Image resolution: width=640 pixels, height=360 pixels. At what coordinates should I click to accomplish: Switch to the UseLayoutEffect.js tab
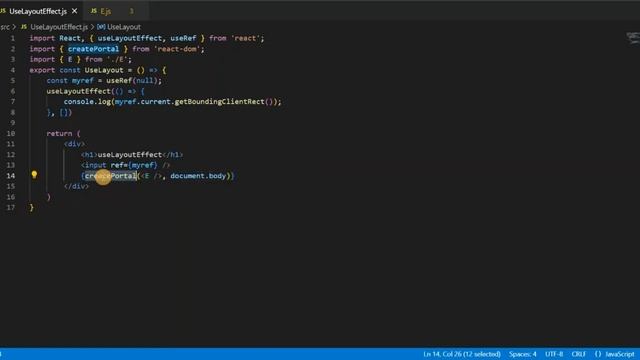(38, 11)
